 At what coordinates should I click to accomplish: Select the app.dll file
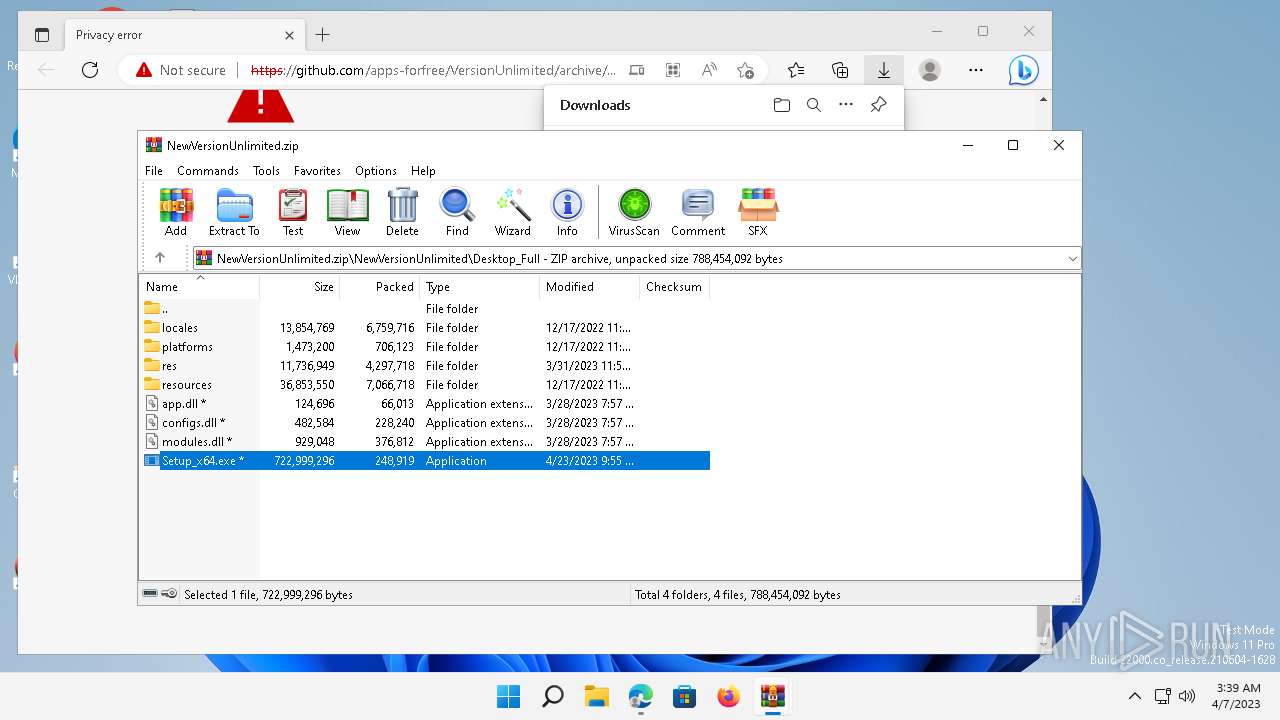(x=425, y=404)
